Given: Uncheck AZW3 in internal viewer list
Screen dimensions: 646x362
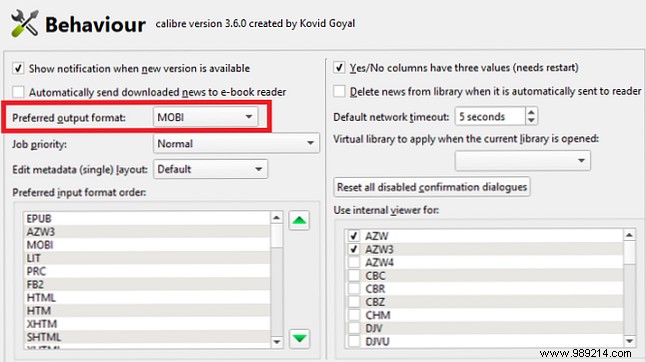Looking at the screenshot, I should tap(353, 249).
